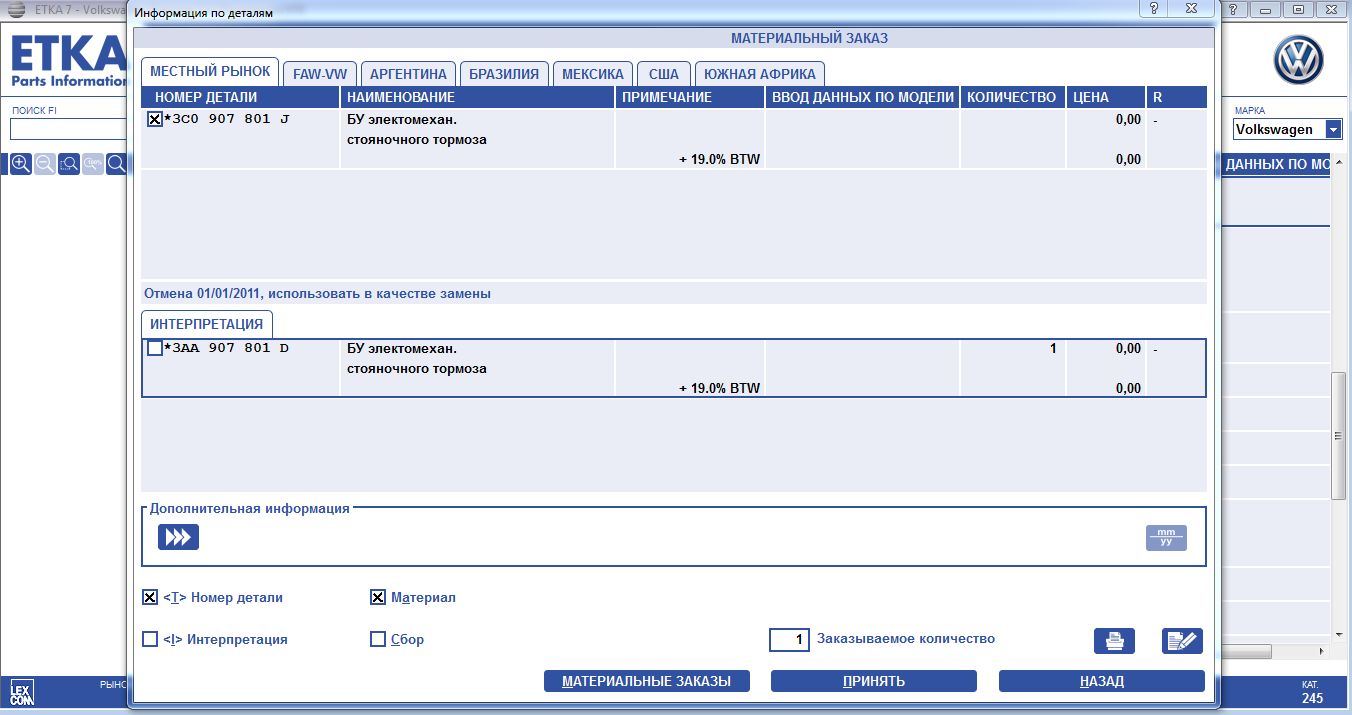Select the БРАЗИЛИЯ tab
This screenshot has width=1352, height=715.
[x=504, y=74]
